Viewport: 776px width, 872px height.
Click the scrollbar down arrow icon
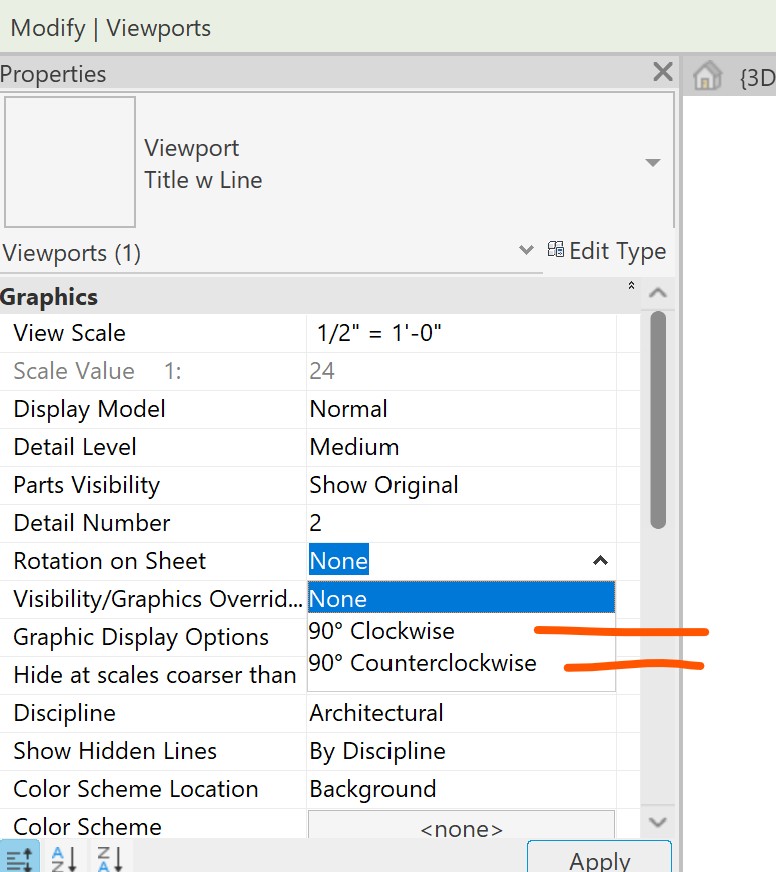tap(657, 822)
